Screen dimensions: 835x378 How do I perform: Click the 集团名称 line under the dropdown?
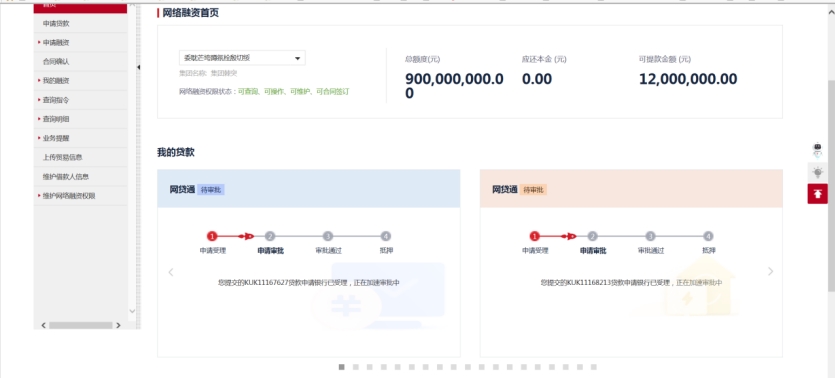[x=208, y=73]
